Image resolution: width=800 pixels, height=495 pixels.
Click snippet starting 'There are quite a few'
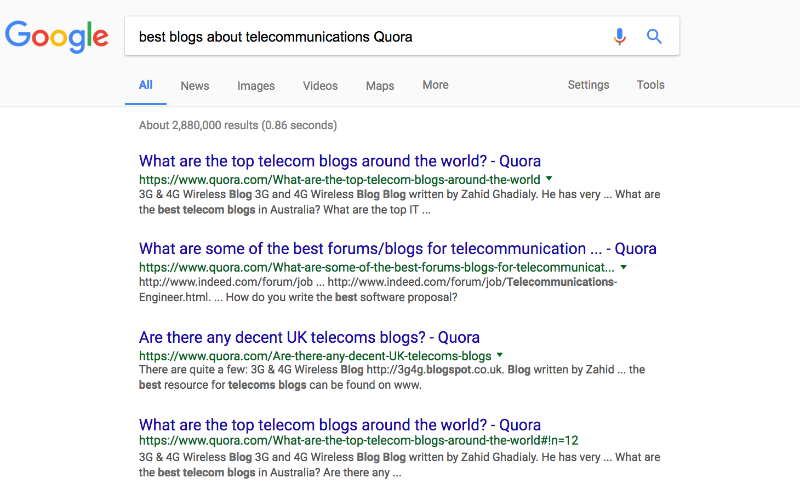pyautogui.click(x=392, y=377)
